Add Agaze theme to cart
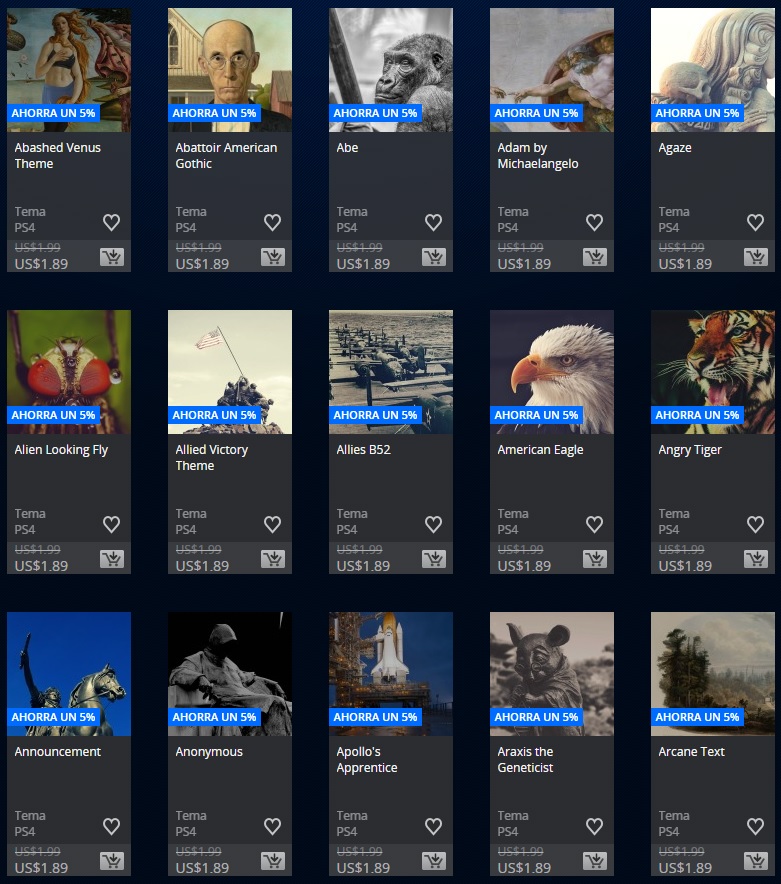Viewport: 781px width, 884px height. (756, 257)
